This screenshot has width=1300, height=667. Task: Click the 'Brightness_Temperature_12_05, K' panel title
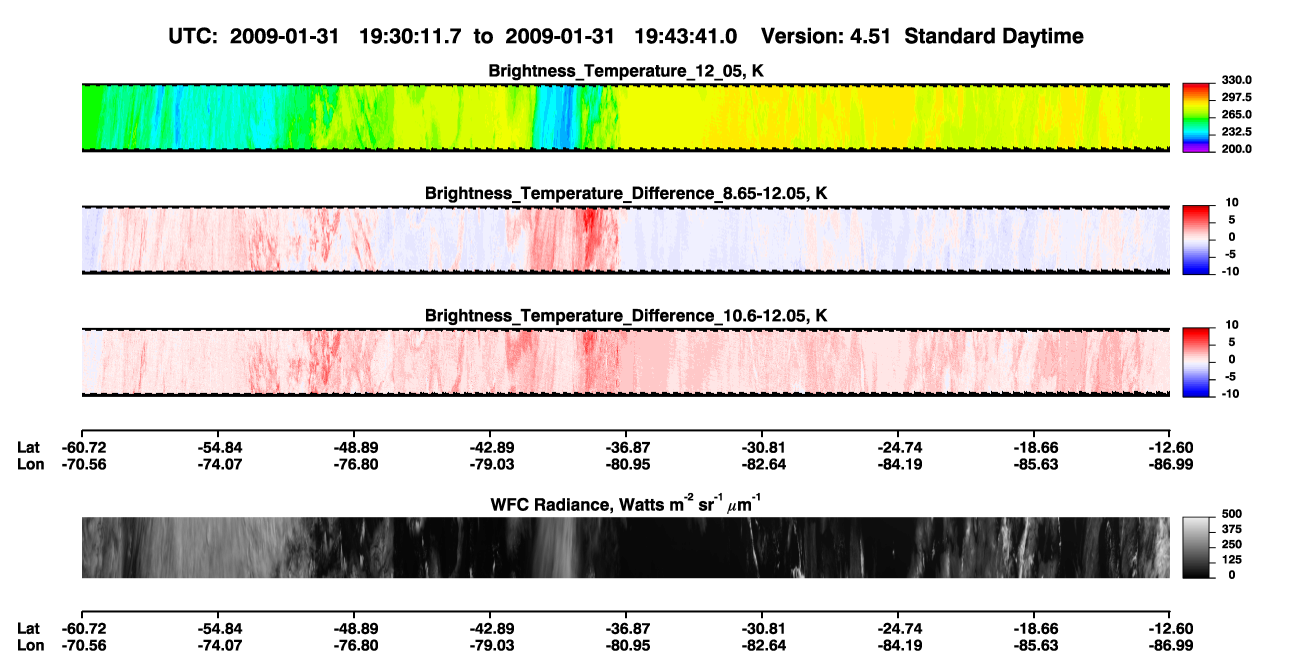point(626,71)
